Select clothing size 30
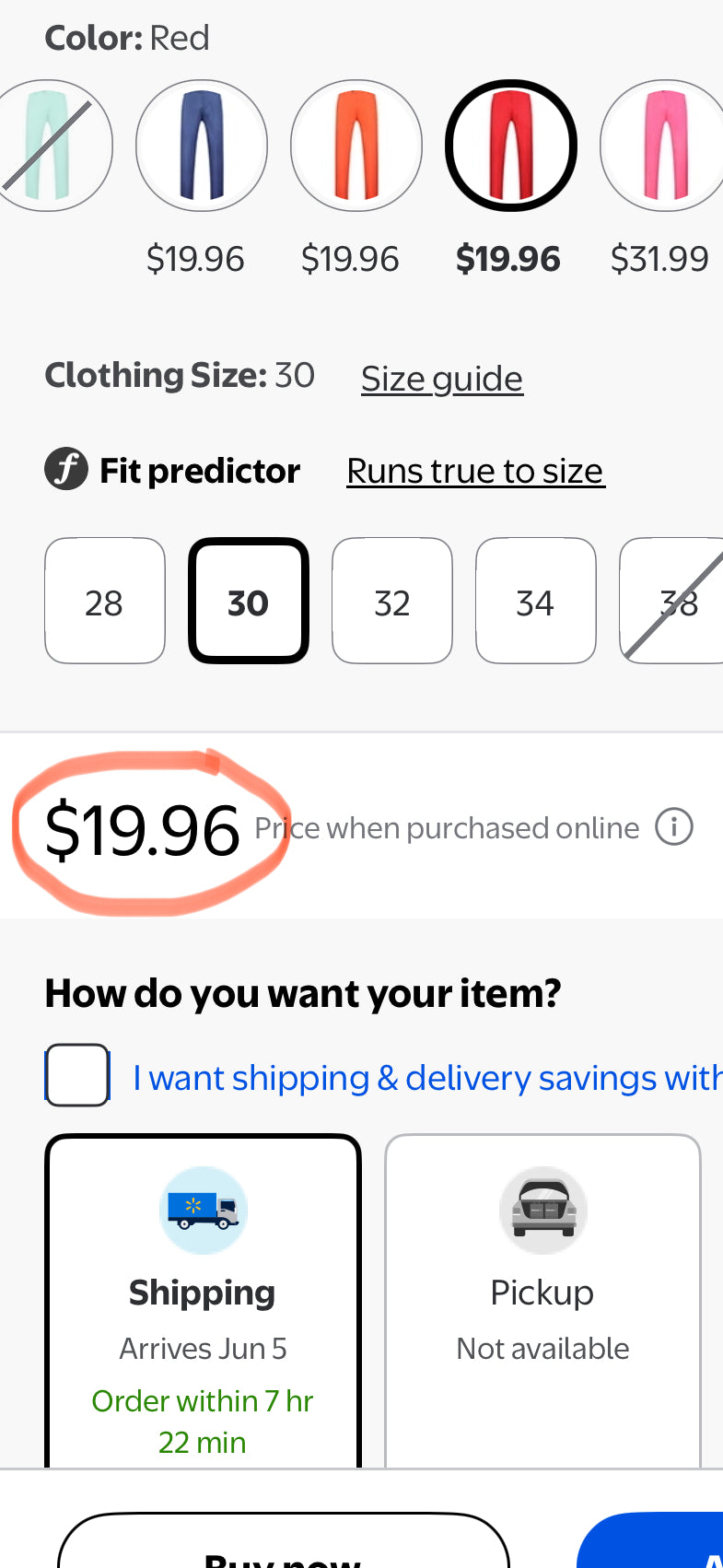The width and height of the screenshot is (723, 1568). 249,602
